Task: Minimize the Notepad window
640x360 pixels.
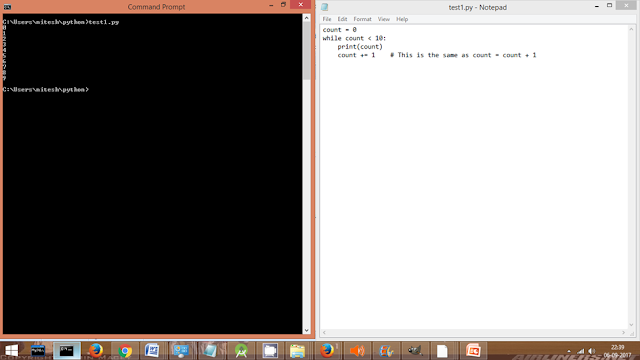Action: pyautogui.click(x=597, y=6)
